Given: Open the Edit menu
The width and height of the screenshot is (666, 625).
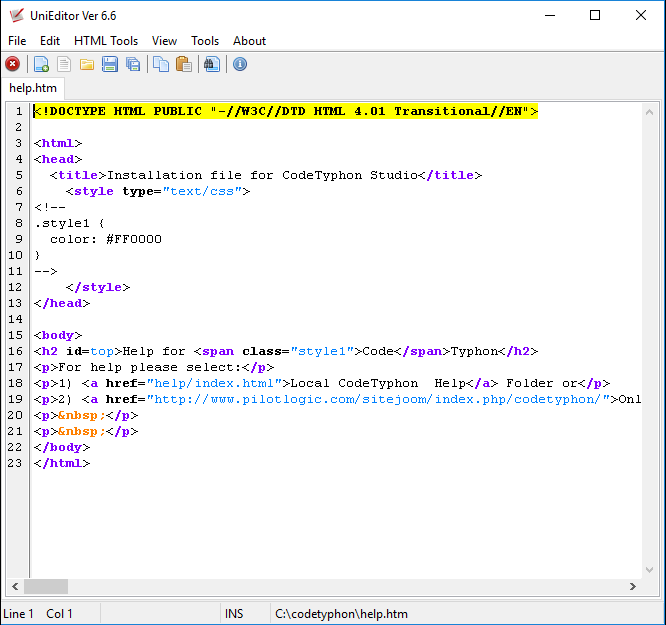Looking at the screenshot, I should pyautogui.click(x=50, y=41).
